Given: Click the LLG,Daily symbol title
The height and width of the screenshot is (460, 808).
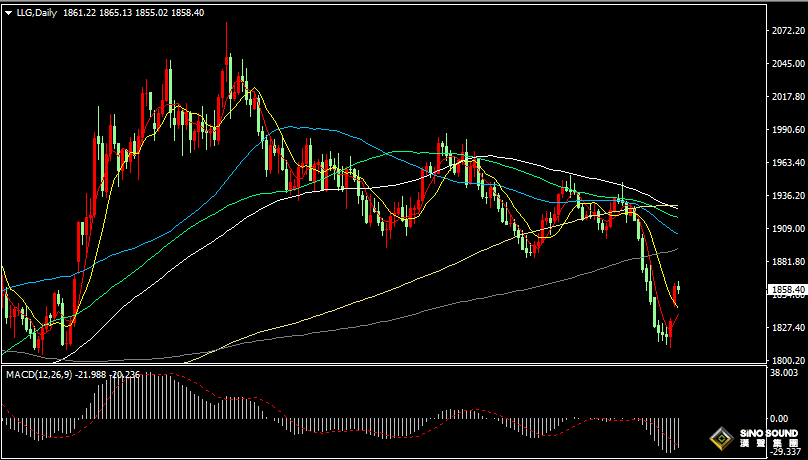Looking at the screenshot, I should (x=36, y=13).
